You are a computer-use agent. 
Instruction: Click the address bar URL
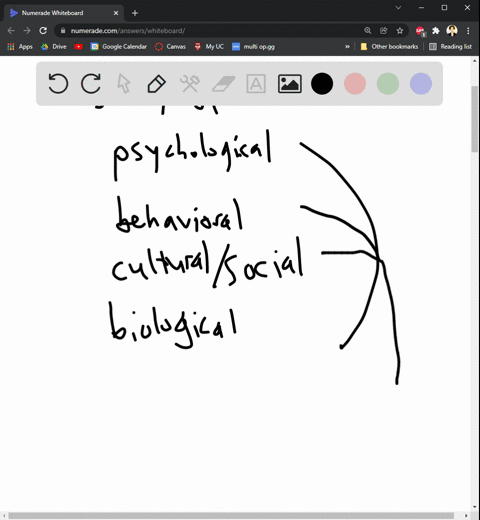point(128,31)
